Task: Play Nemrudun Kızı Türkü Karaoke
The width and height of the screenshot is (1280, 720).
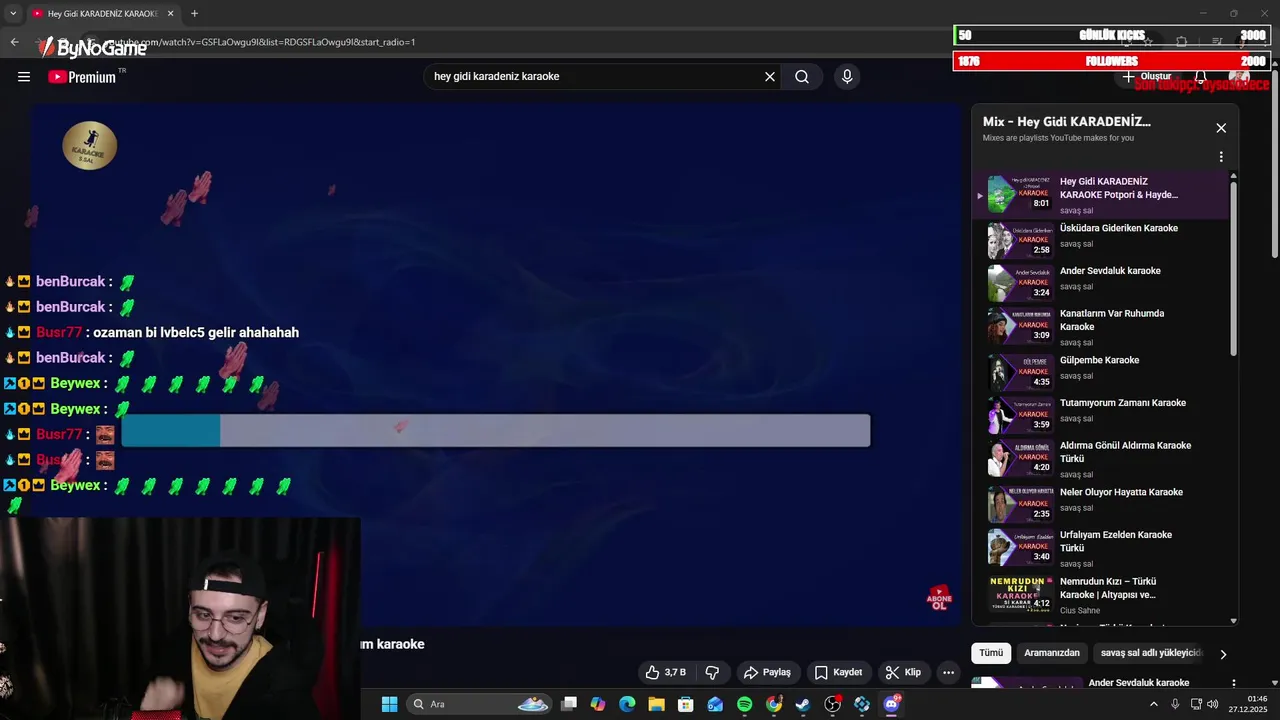Action: click(1100, 594)
